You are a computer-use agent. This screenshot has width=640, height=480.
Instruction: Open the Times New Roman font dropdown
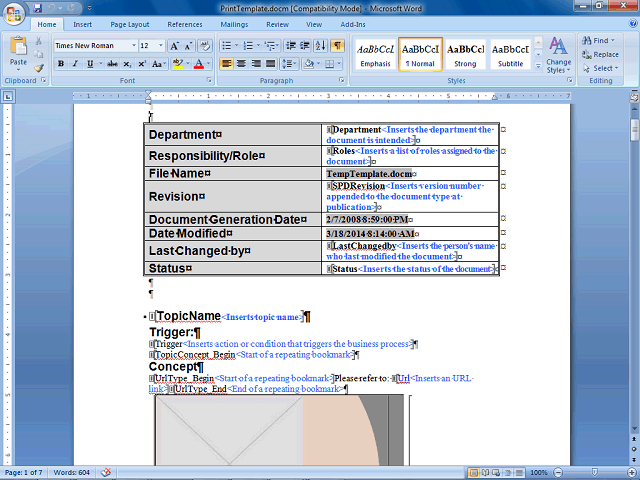[133, 45]
